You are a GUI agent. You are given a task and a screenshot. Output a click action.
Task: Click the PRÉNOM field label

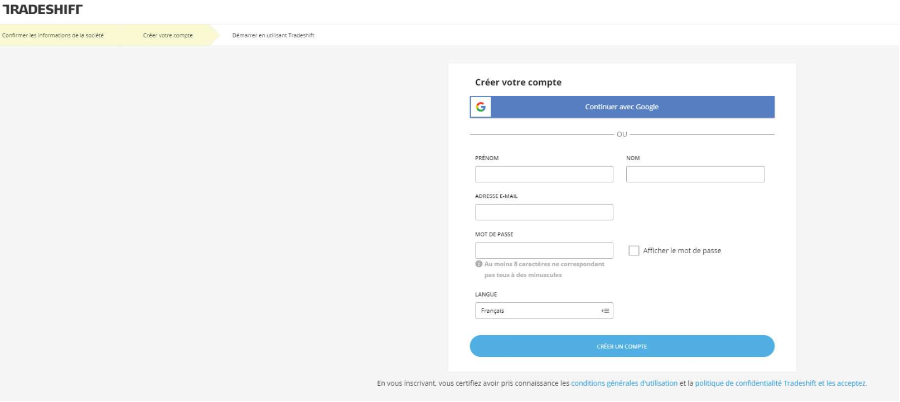coord(487,158)
